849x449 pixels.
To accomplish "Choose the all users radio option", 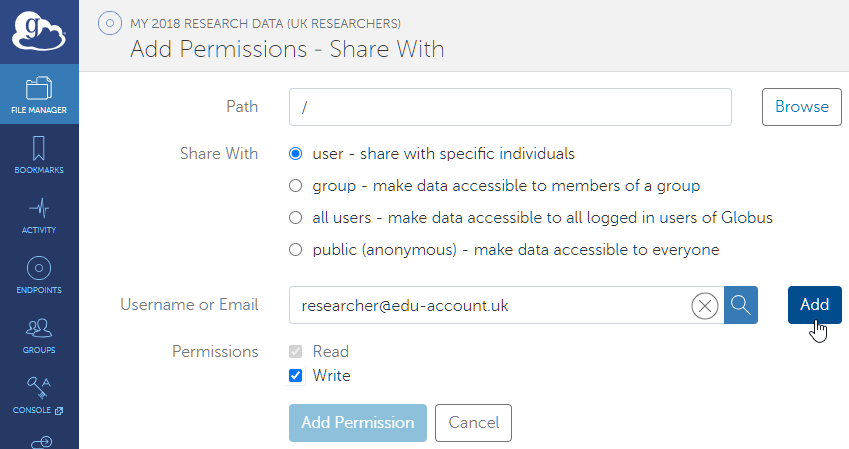I will pos(295,218).
